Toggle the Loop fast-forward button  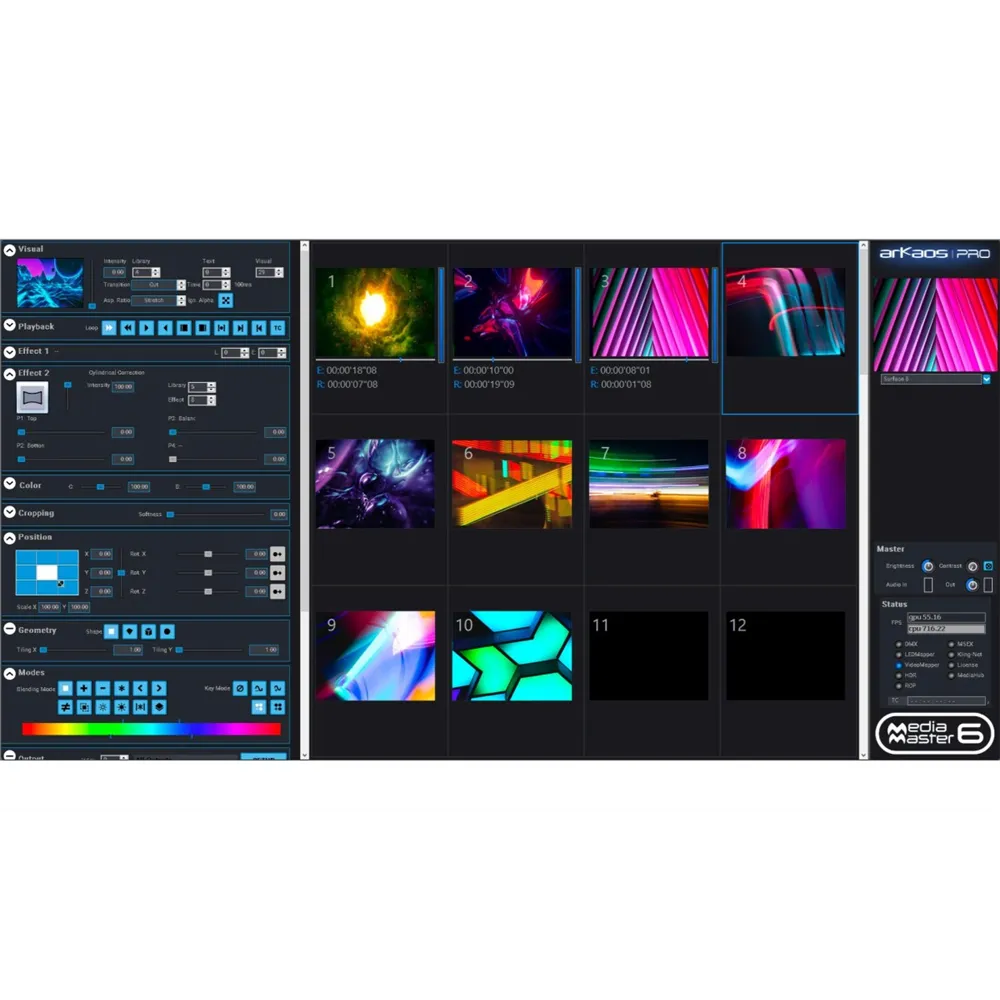point(109,327)
